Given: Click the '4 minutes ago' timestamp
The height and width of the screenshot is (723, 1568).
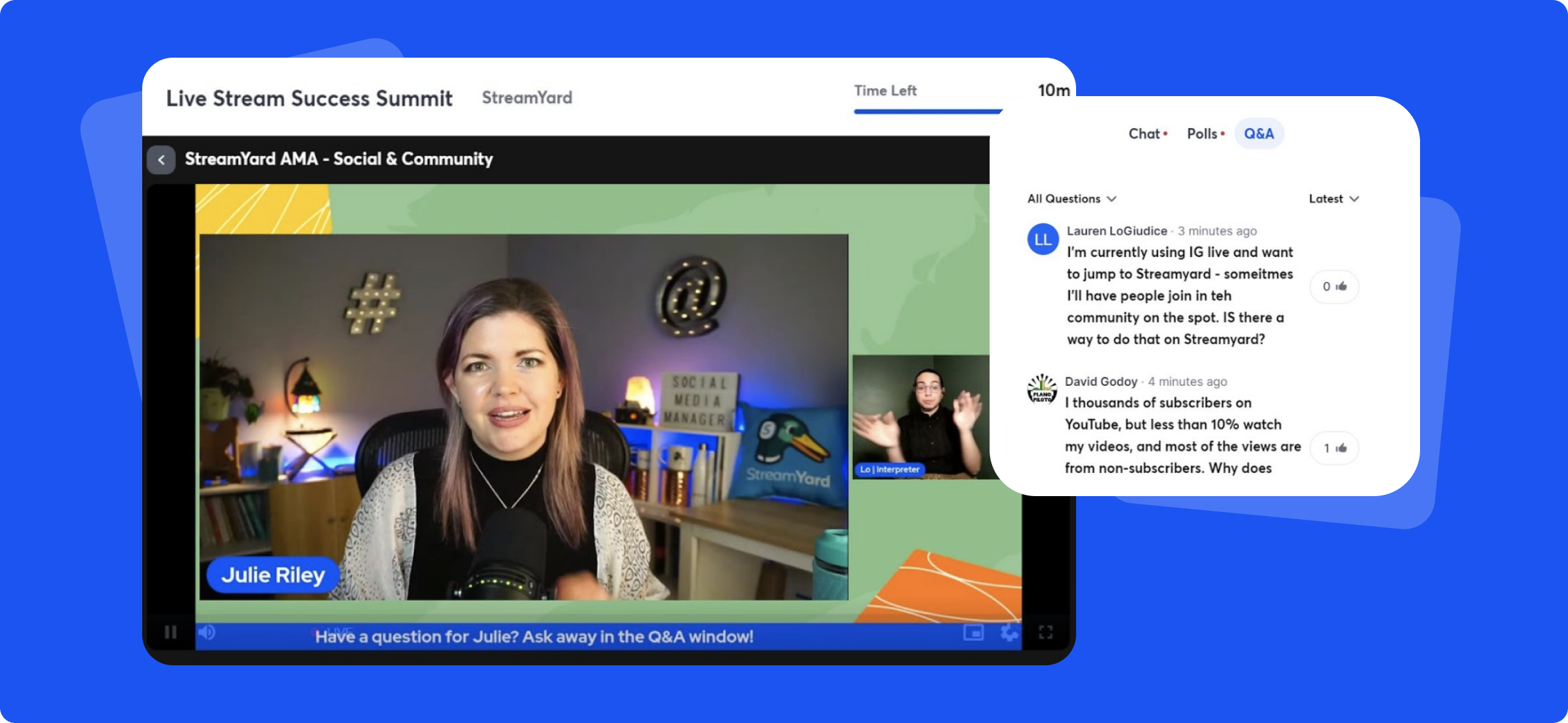Looking at the screenshot, I should click(1188, 381).
